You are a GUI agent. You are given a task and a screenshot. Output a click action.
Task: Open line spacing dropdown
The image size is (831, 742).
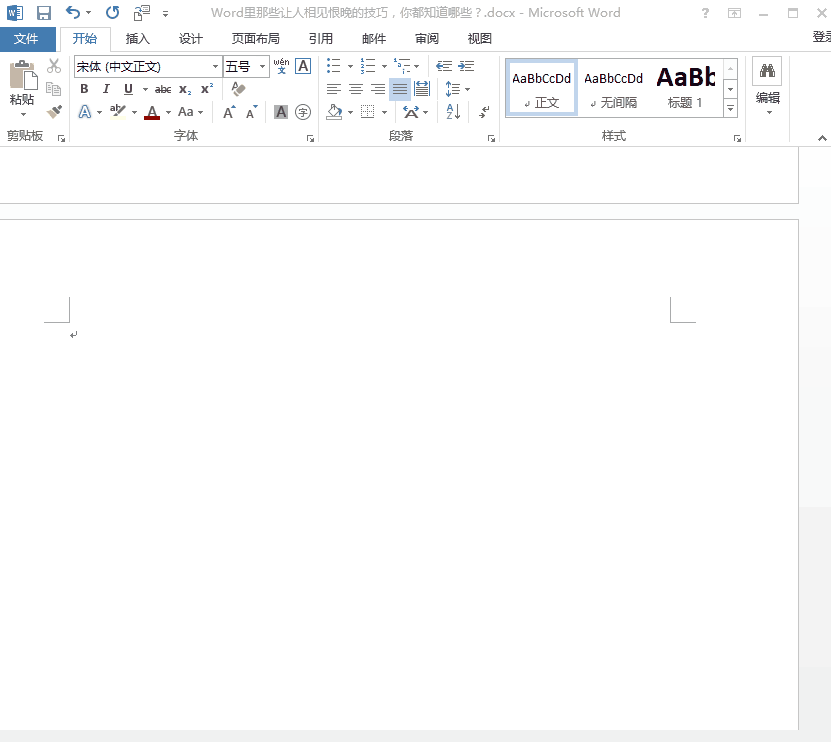[x=458, y=89]
